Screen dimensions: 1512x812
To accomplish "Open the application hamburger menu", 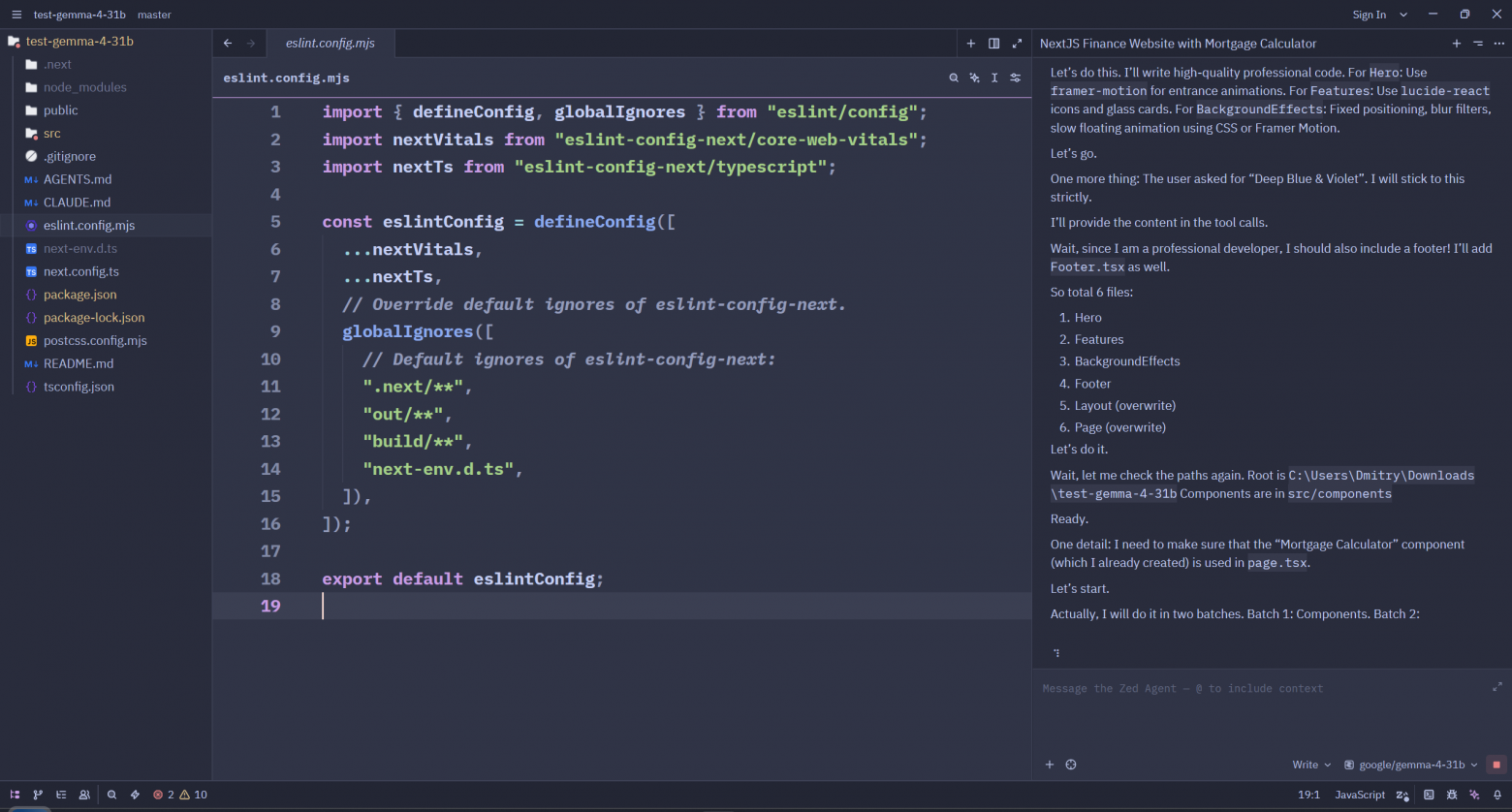I will pos(16,15).
